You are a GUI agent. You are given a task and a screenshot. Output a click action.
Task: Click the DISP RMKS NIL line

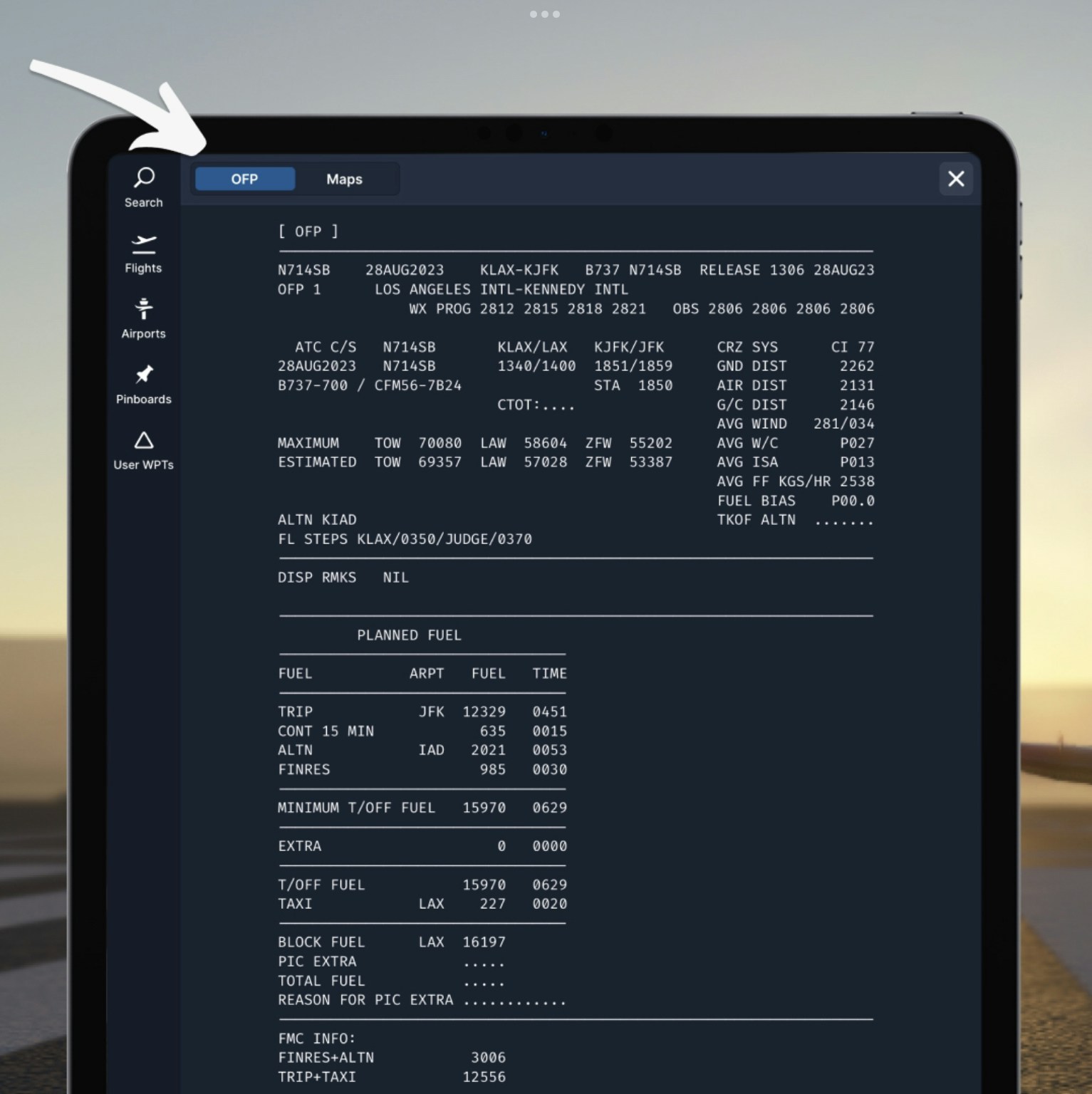[343, 578]
